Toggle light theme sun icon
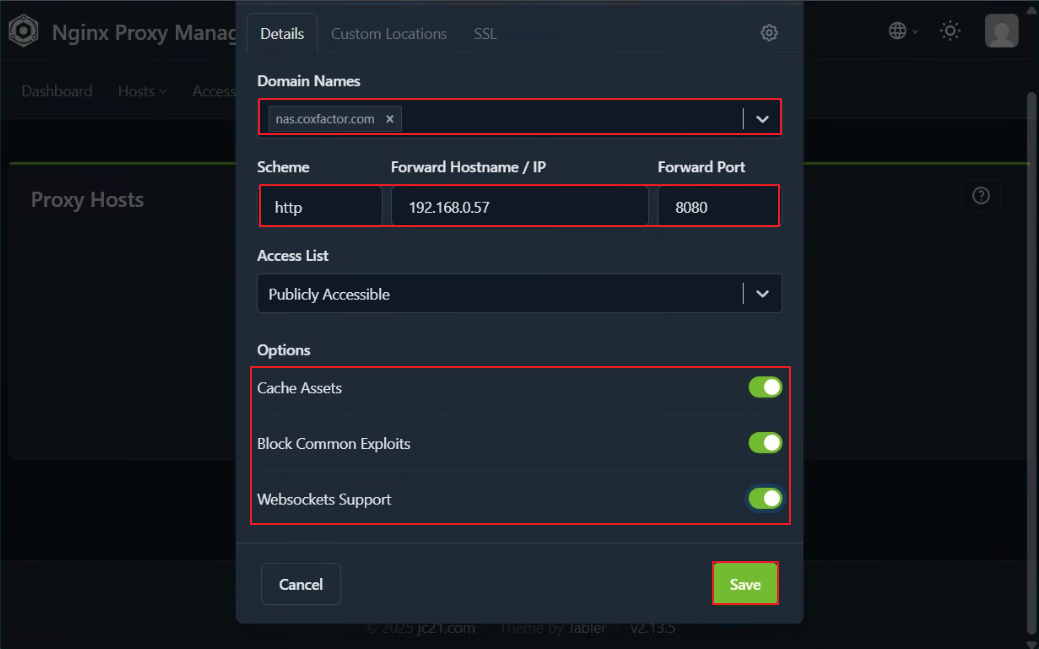1039x649 pixels. pyautogui.click(x=950, y=30)
